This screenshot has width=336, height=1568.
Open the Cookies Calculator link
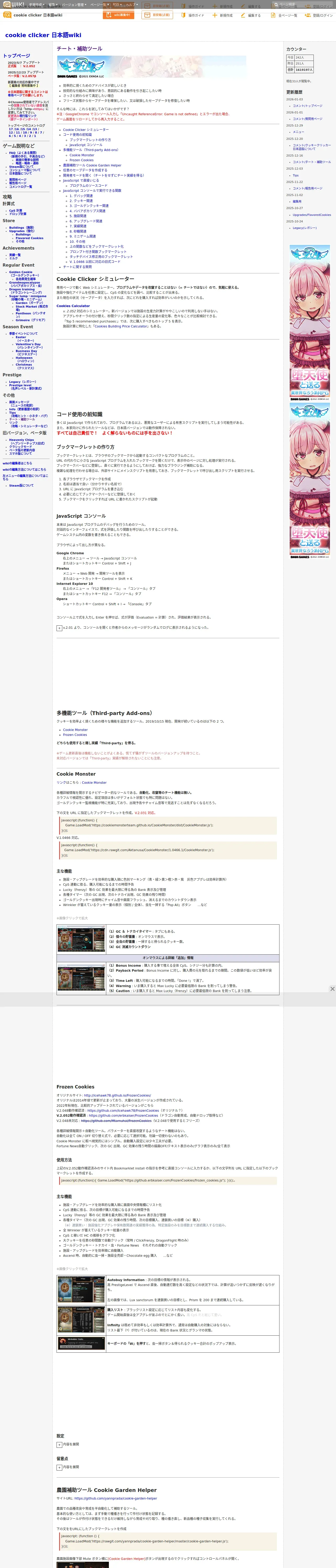73,306
